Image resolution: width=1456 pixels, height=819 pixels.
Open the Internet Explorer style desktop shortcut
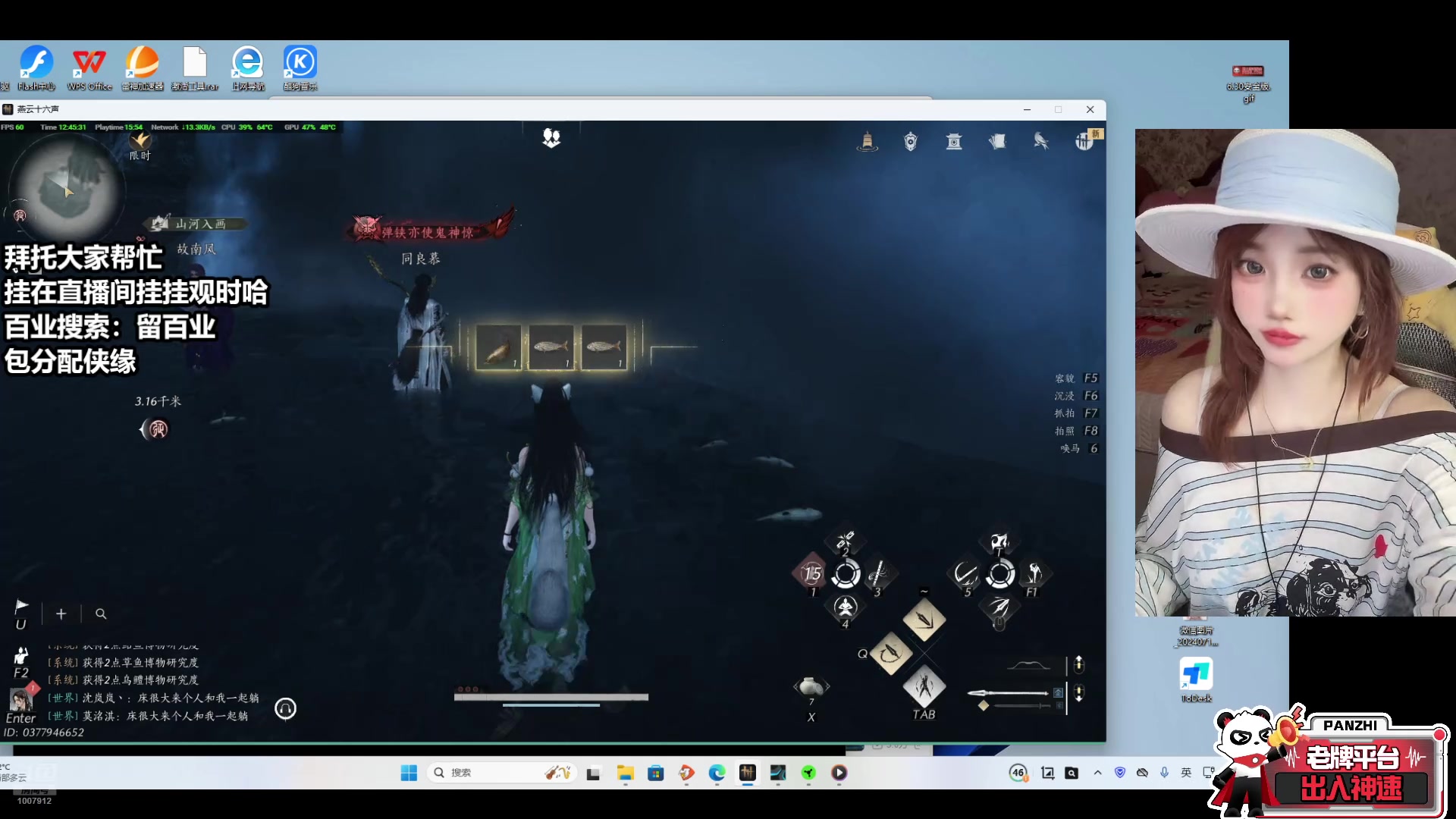(248, 69)
